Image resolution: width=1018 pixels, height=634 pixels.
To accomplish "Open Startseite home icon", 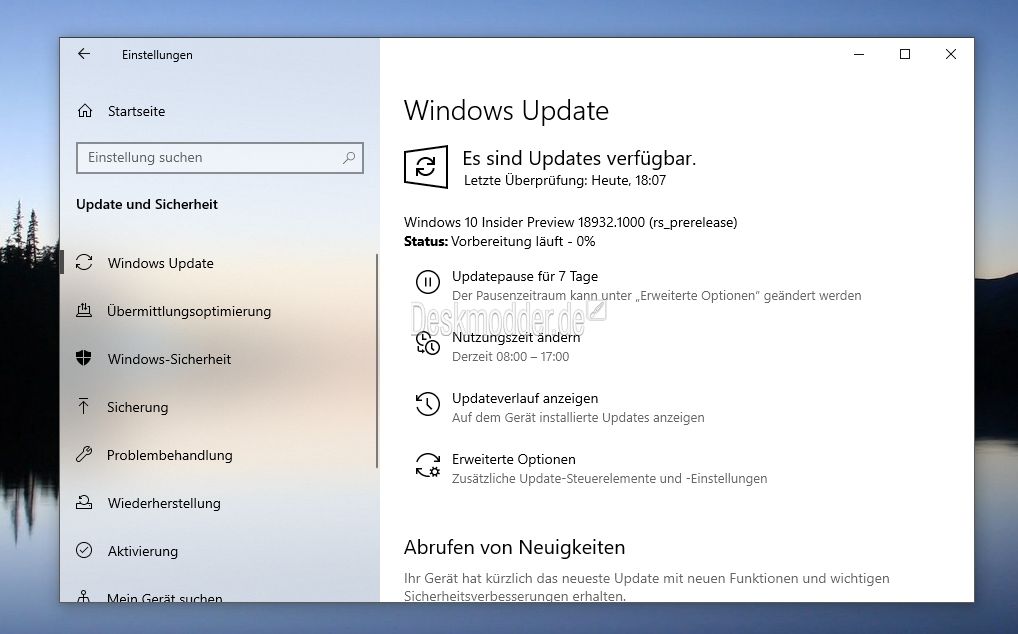I will coord(85,111).
